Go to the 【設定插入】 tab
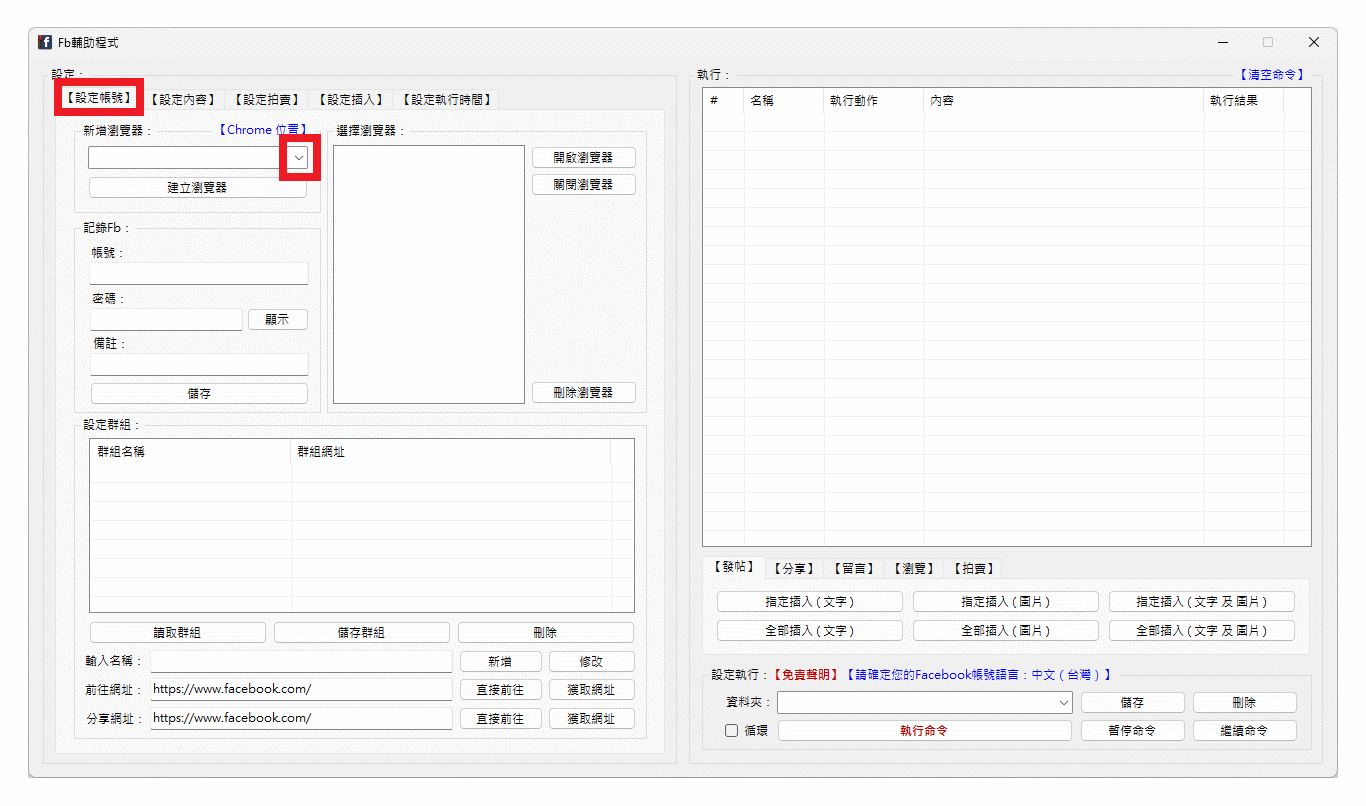The height and width of the screenshot is (806, 1366). (351, 99)
